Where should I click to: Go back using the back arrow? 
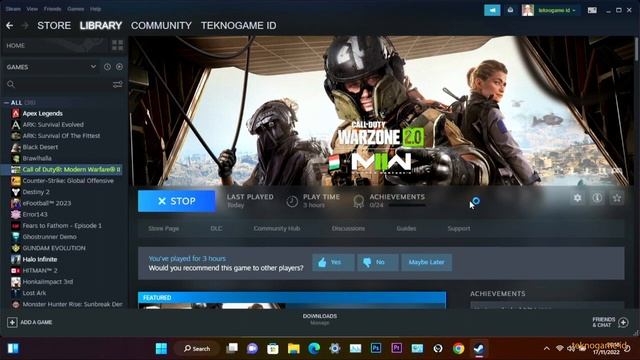coord(9,26)
